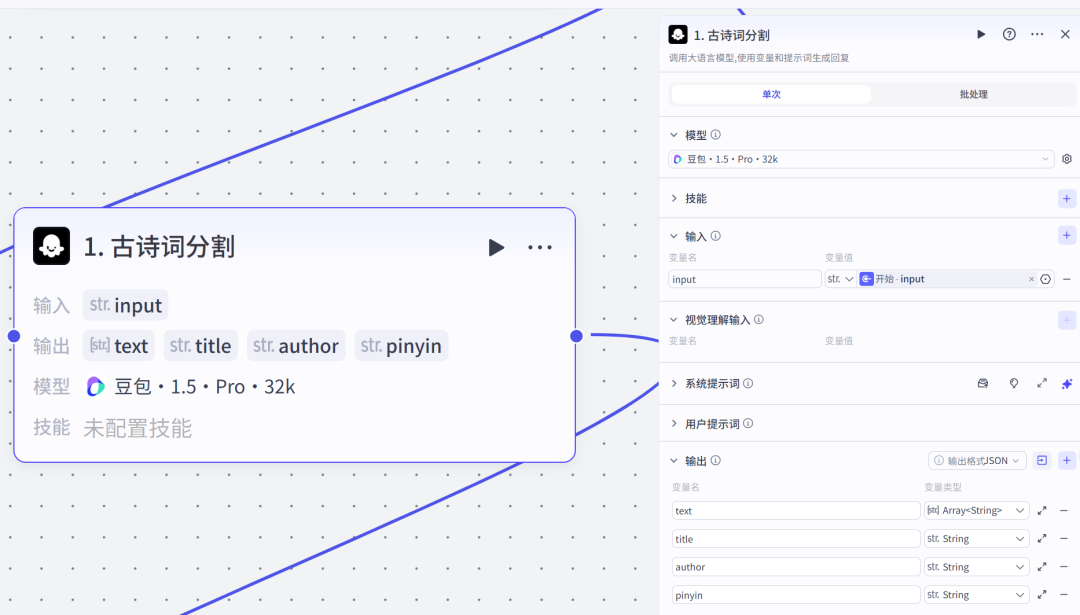1080x615 pixels.
Task: Open the prompt library icon in 系统提示词 row
Action: 983,384
